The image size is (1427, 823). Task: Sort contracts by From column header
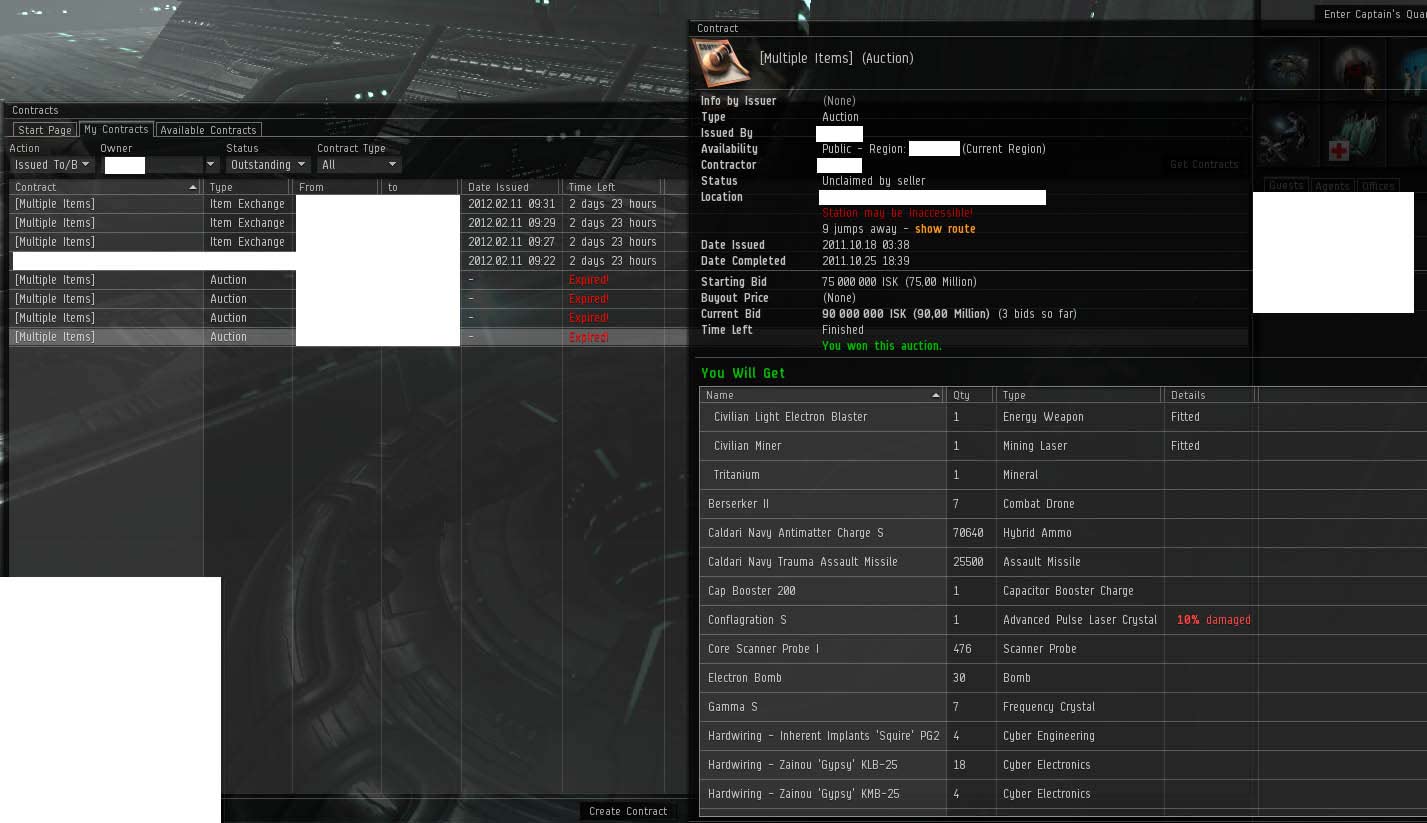(337, 187)
